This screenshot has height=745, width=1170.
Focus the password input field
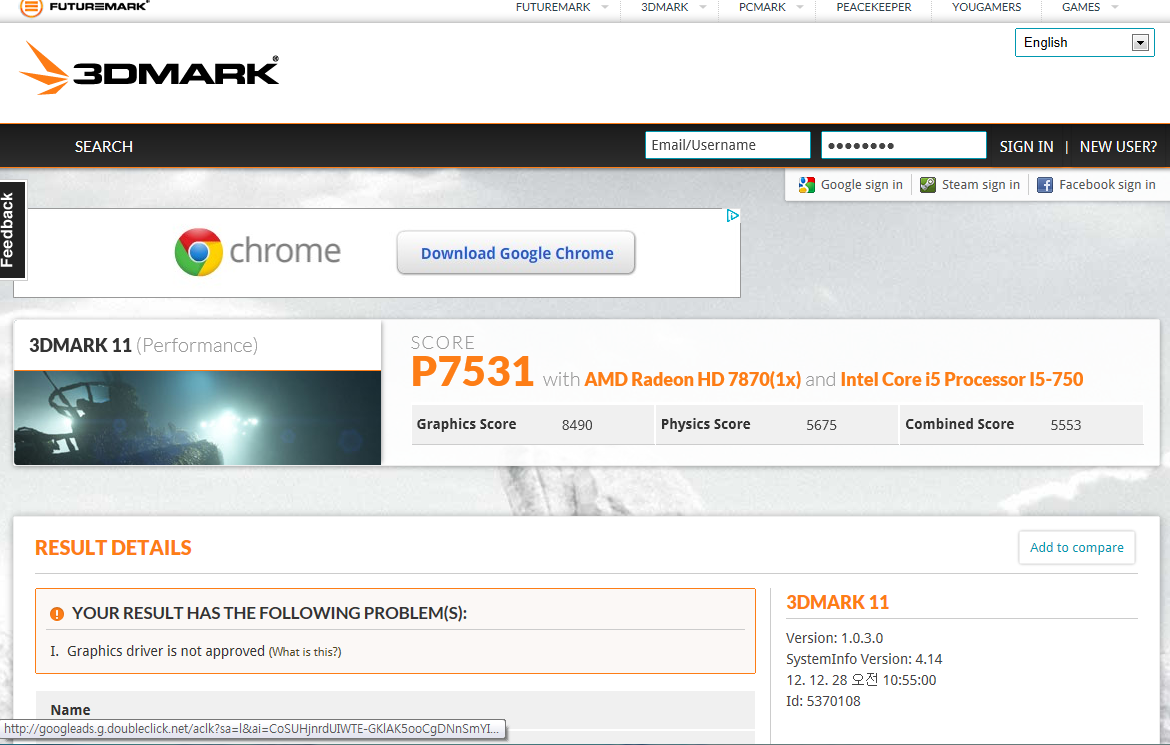[x=904, y=145]
